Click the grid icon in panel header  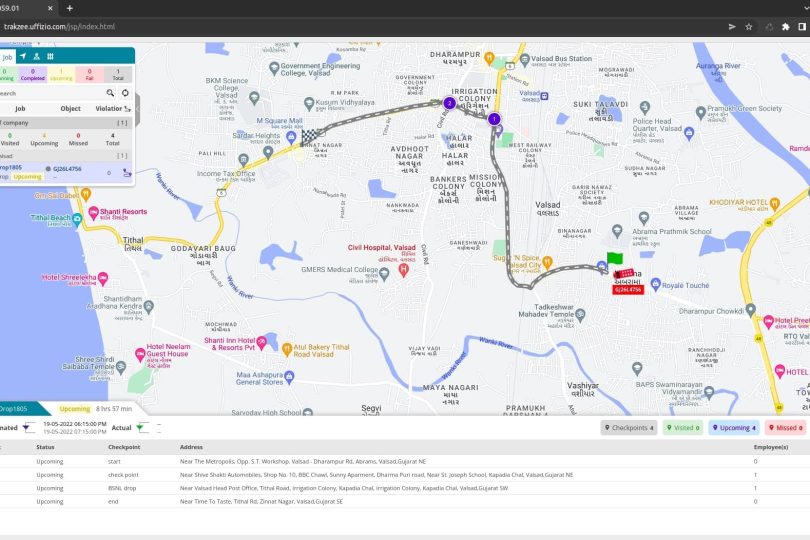coord(50,56)
